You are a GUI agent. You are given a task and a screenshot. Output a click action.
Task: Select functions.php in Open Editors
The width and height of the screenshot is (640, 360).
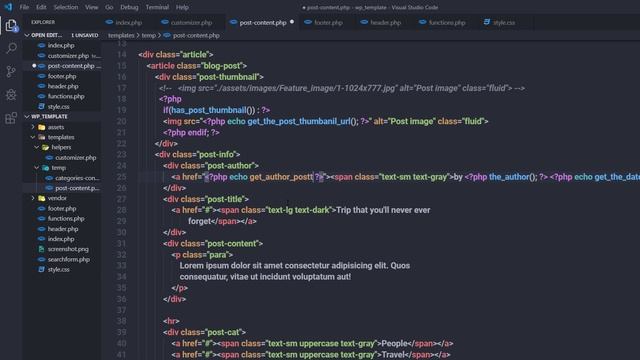(x=66, y=96)
